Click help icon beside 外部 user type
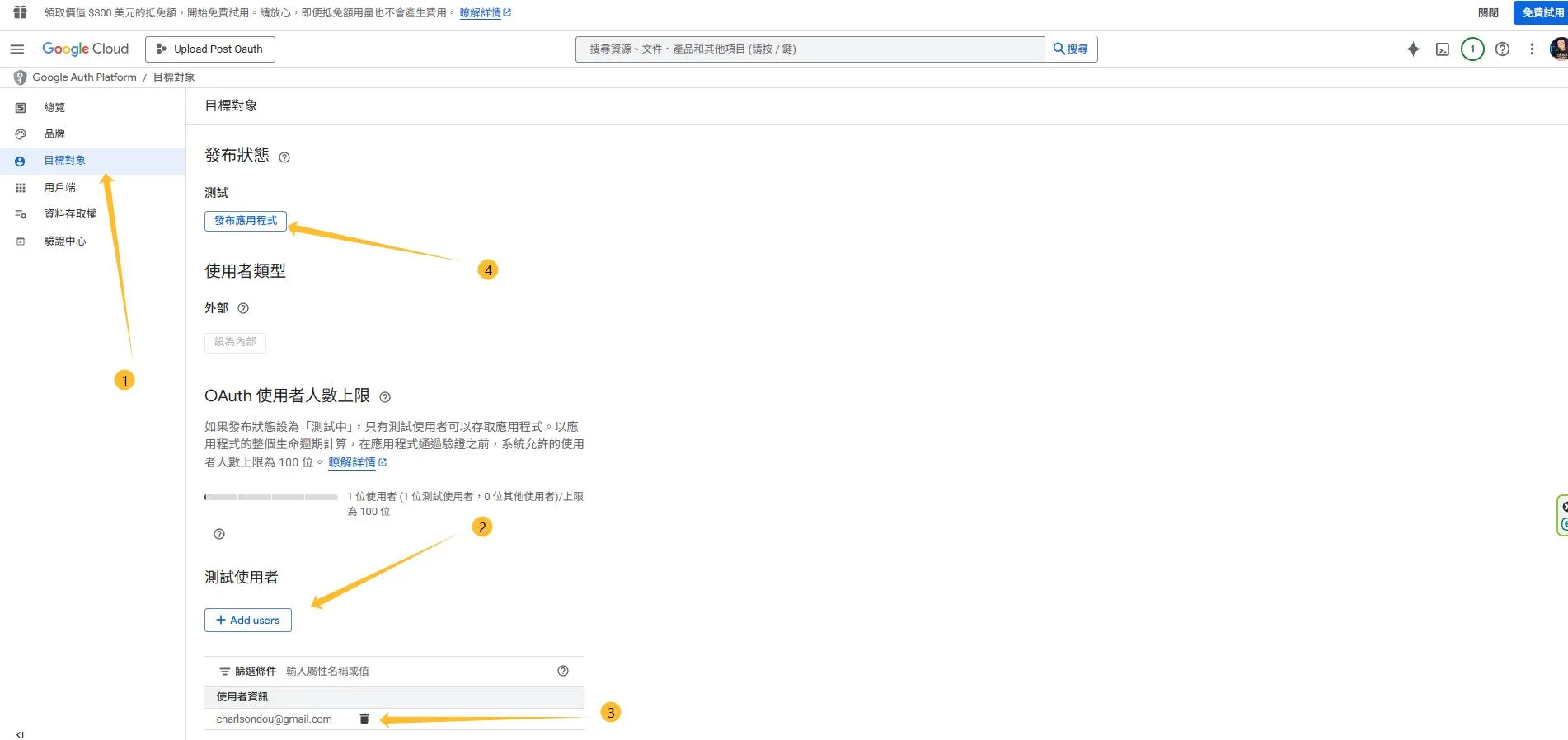This screenshot has height=740, width=1568. 243,308
